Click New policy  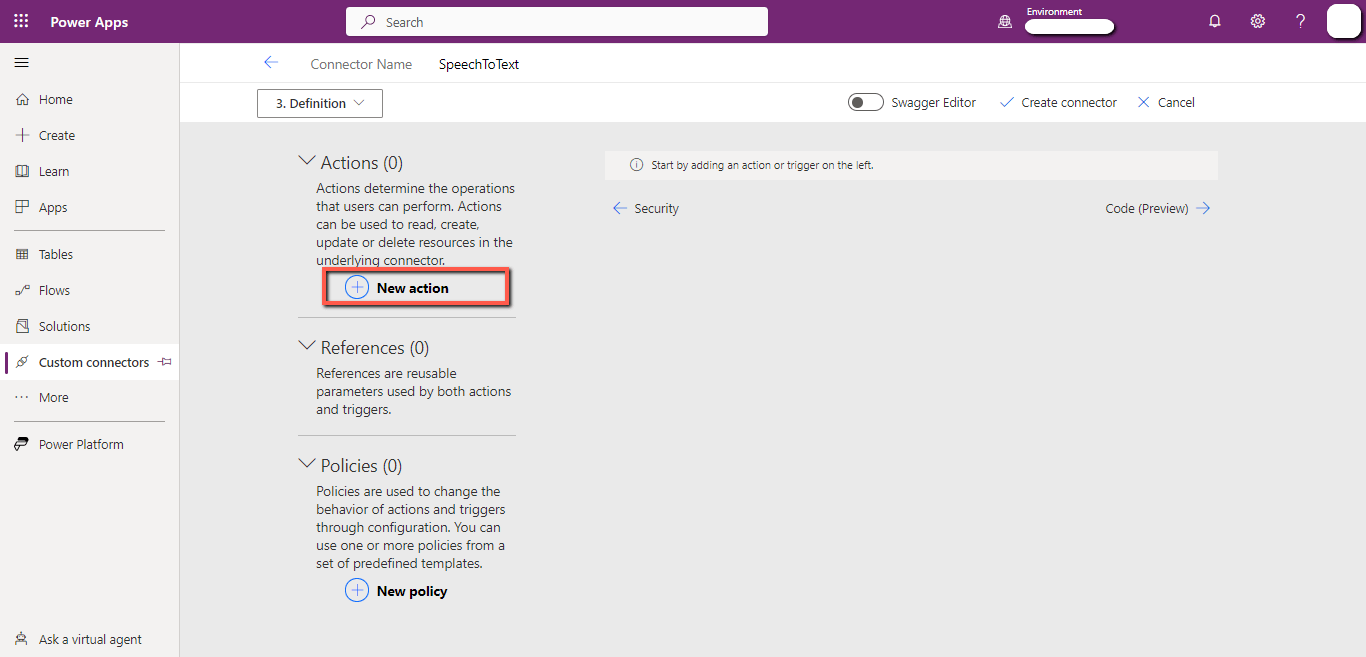click(x=396, y=591)
